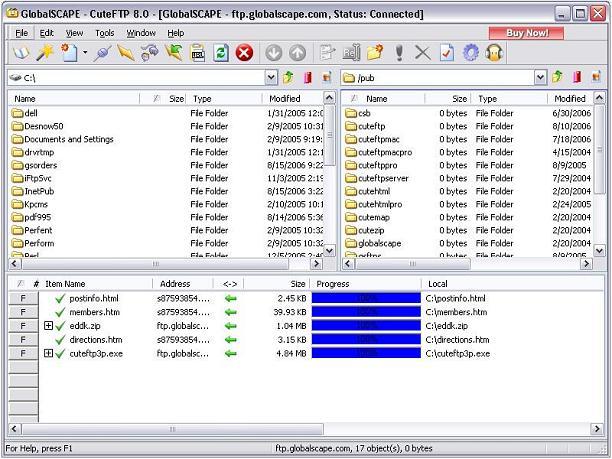Click the Buy Now! button
The height and width of the screenshot is (459, 612).
527,33
